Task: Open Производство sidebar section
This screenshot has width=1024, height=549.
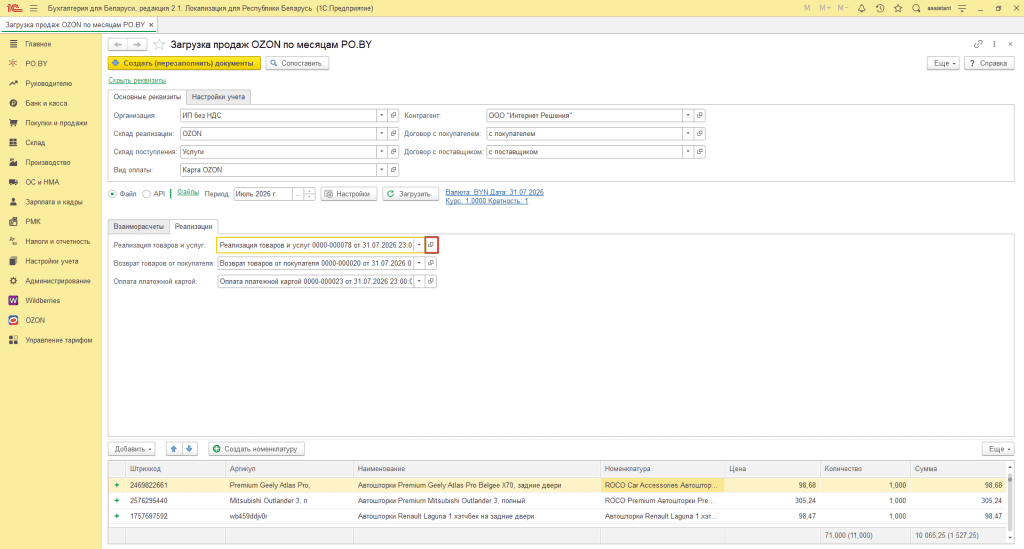Action: pyautogui.click(x=48, y=163)
